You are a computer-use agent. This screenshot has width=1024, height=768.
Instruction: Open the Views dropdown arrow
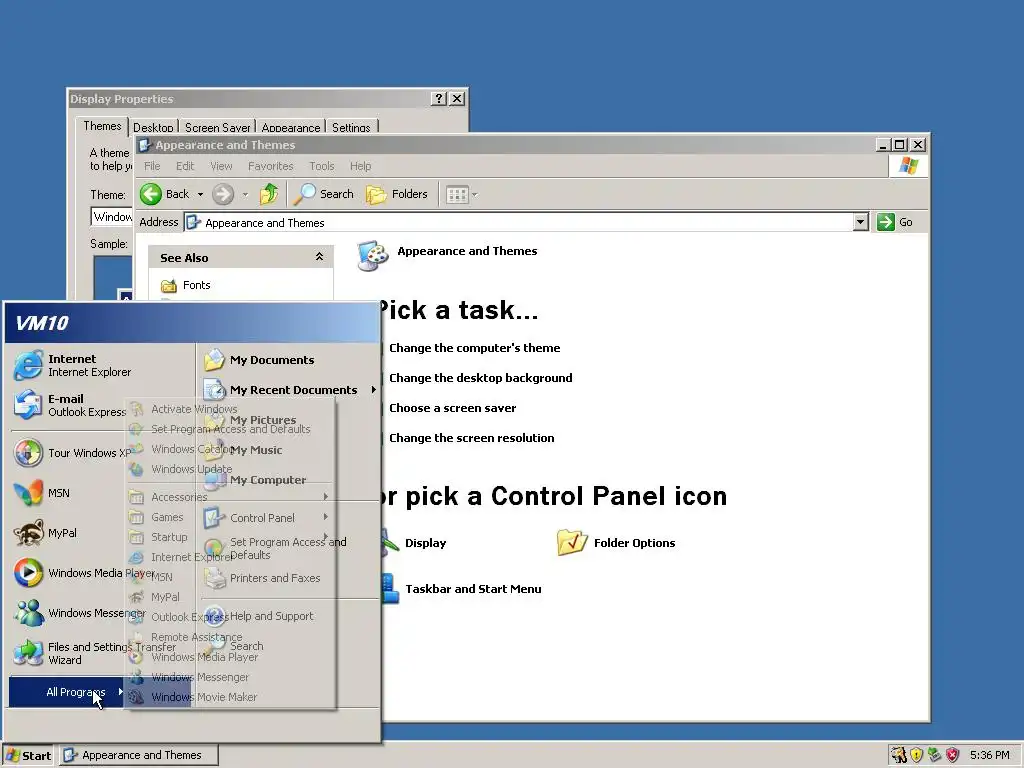point(475,194)
